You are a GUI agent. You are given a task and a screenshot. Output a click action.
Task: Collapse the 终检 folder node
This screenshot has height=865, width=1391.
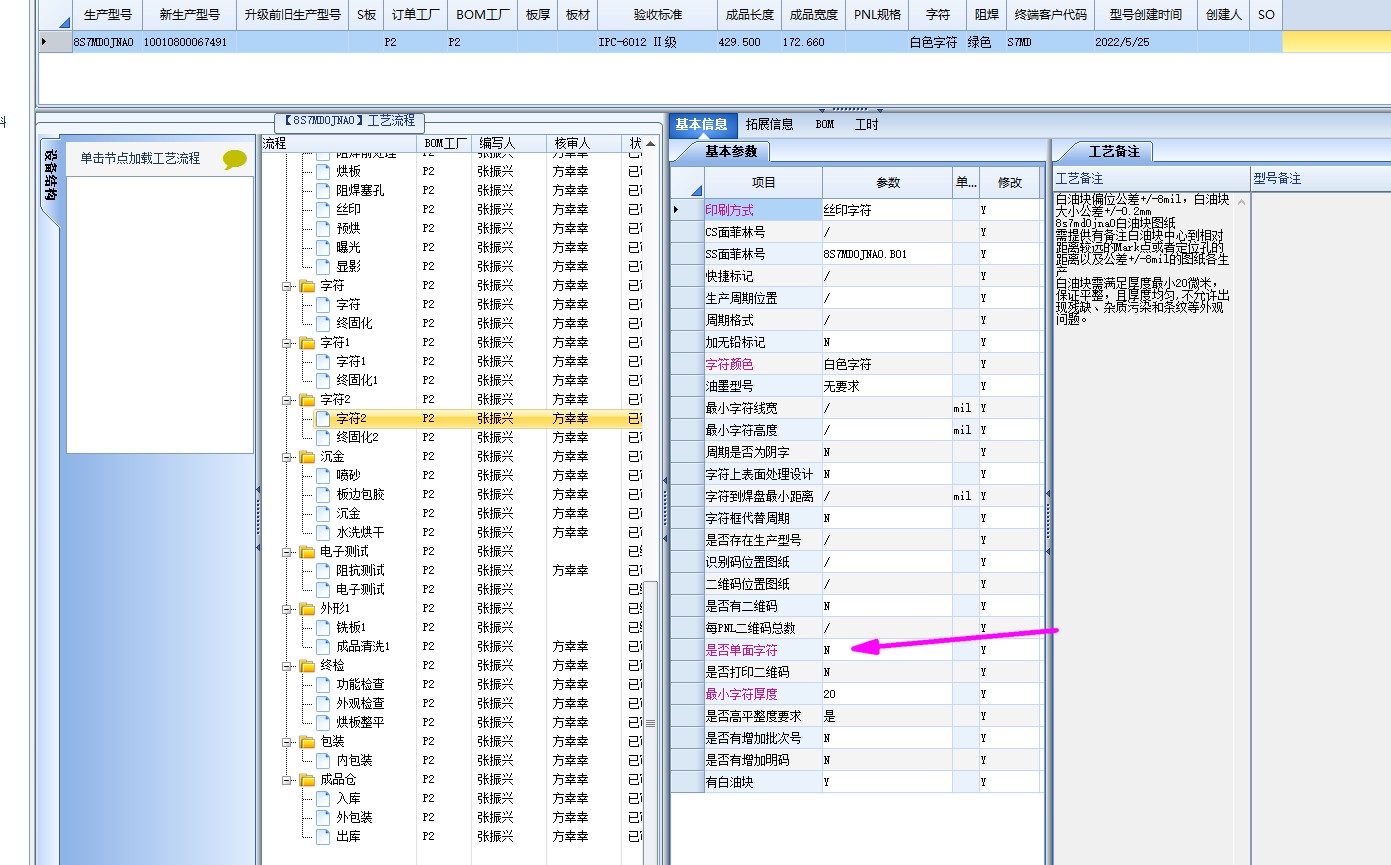(x=287, y=666)
